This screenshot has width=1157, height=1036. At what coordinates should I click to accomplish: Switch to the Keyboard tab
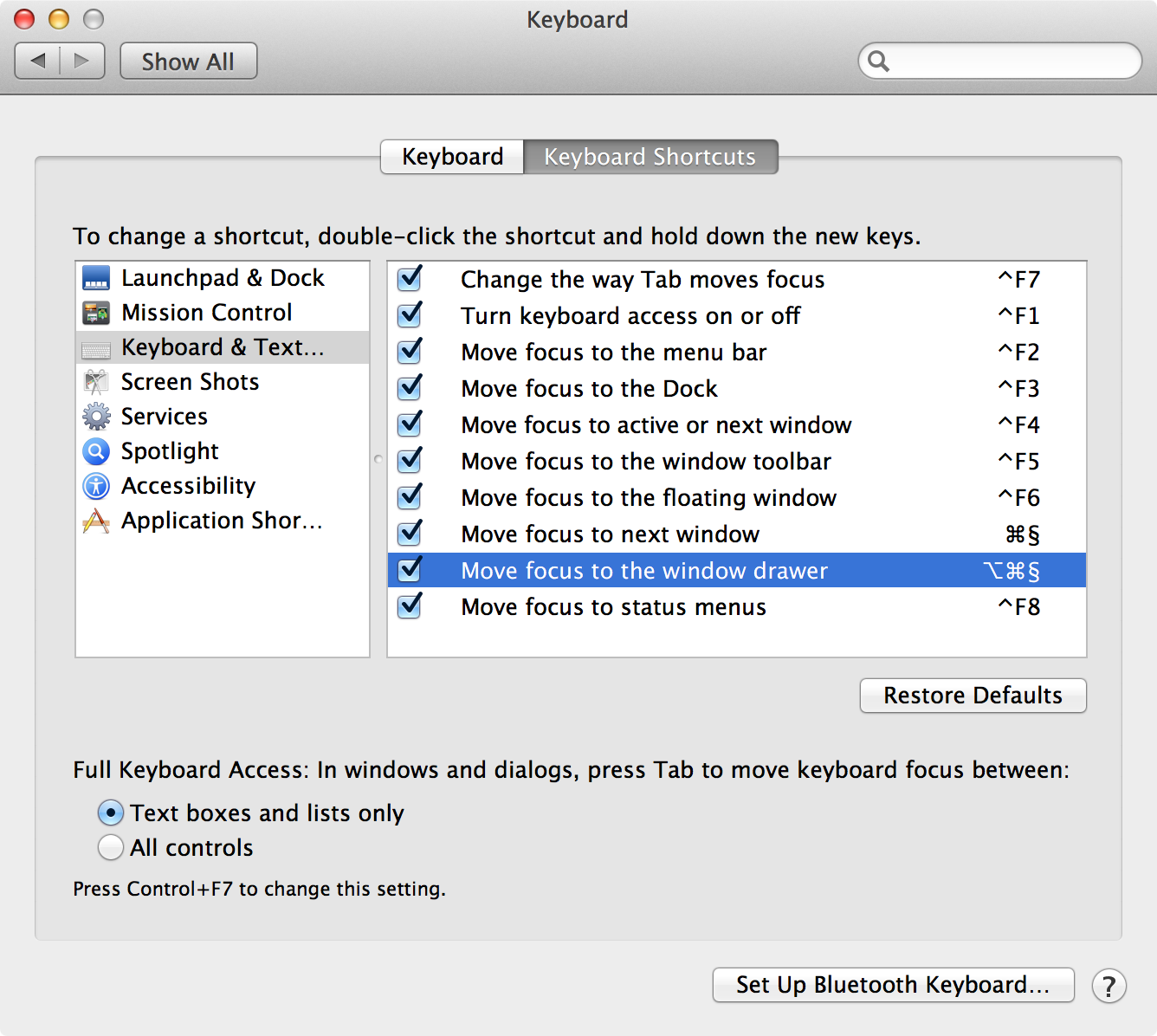pyautogui.click(x=452, y=157)
